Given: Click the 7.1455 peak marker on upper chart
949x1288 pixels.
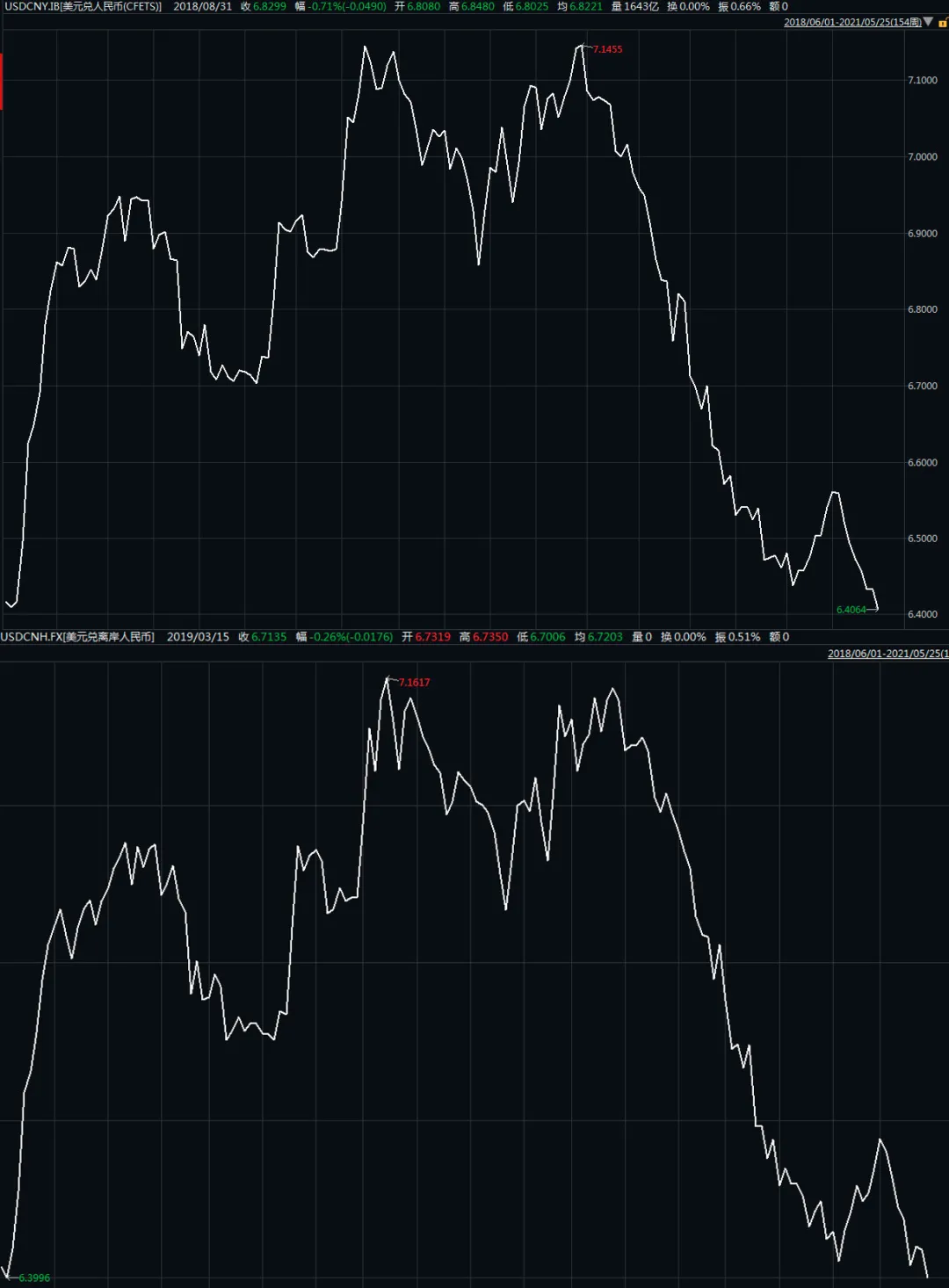Looking at the screenshot, I should click(607, 49).
